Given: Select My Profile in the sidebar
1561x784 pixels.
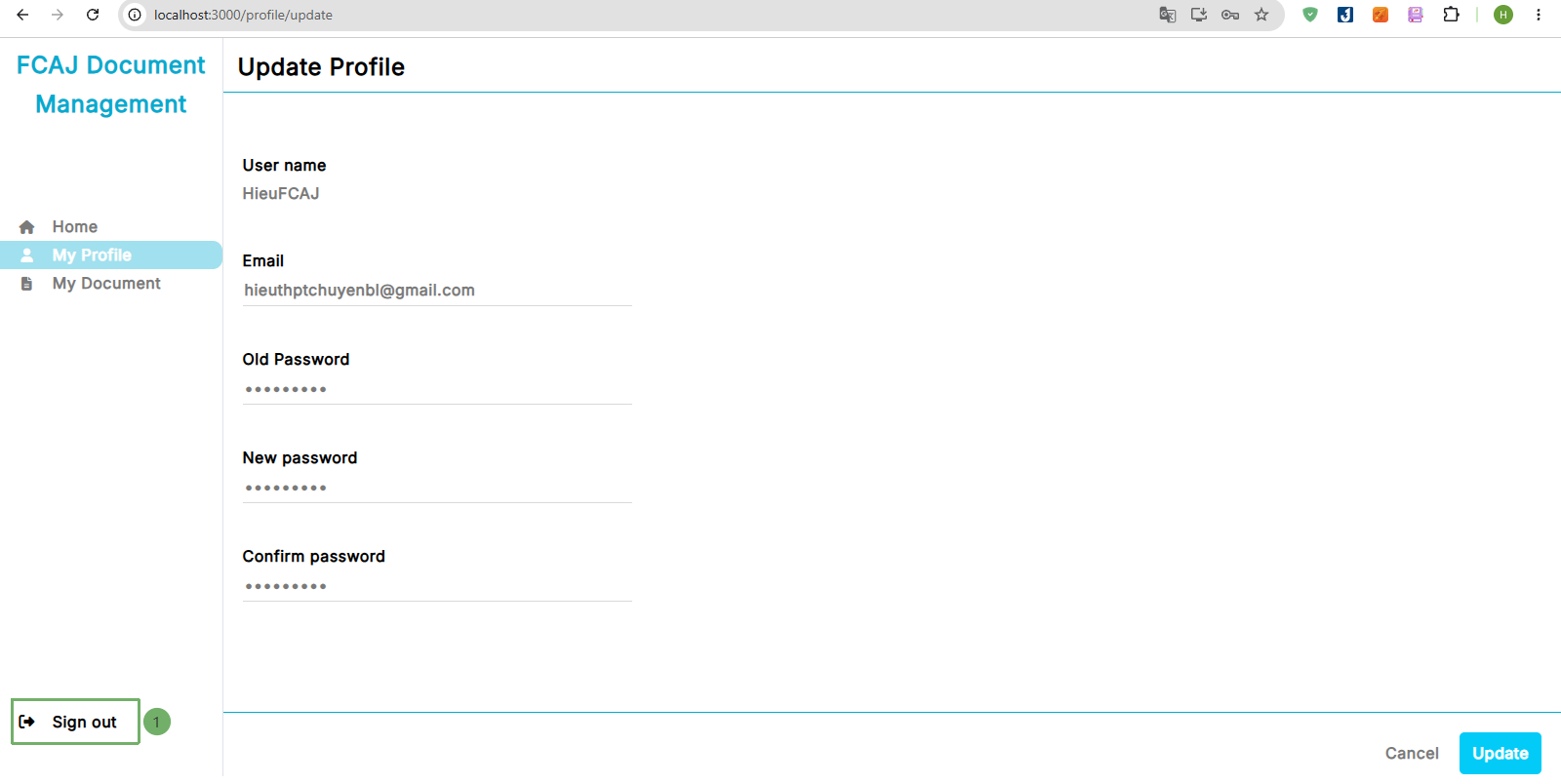Looking at the screenshot, I should pyautogui.click(x=111, y=255).
